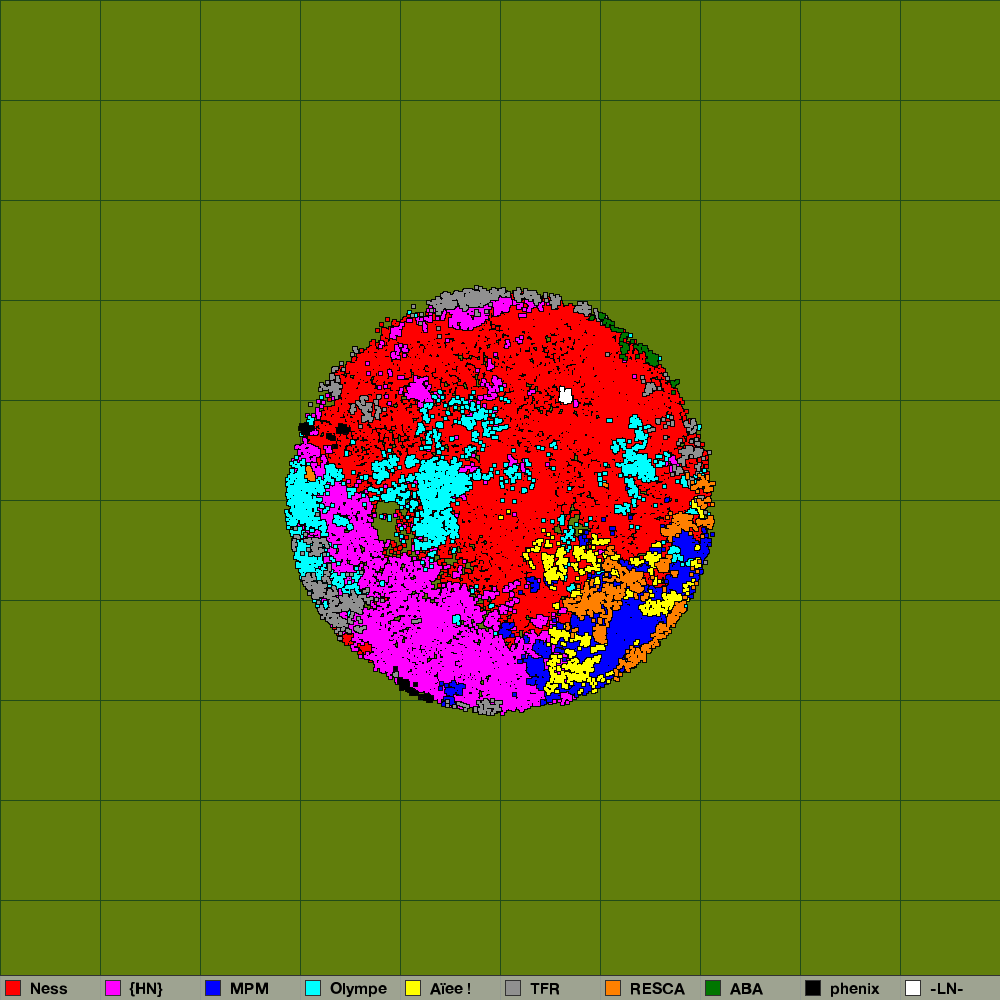Click the gray TFR legend swatch

tap(513, 988)
